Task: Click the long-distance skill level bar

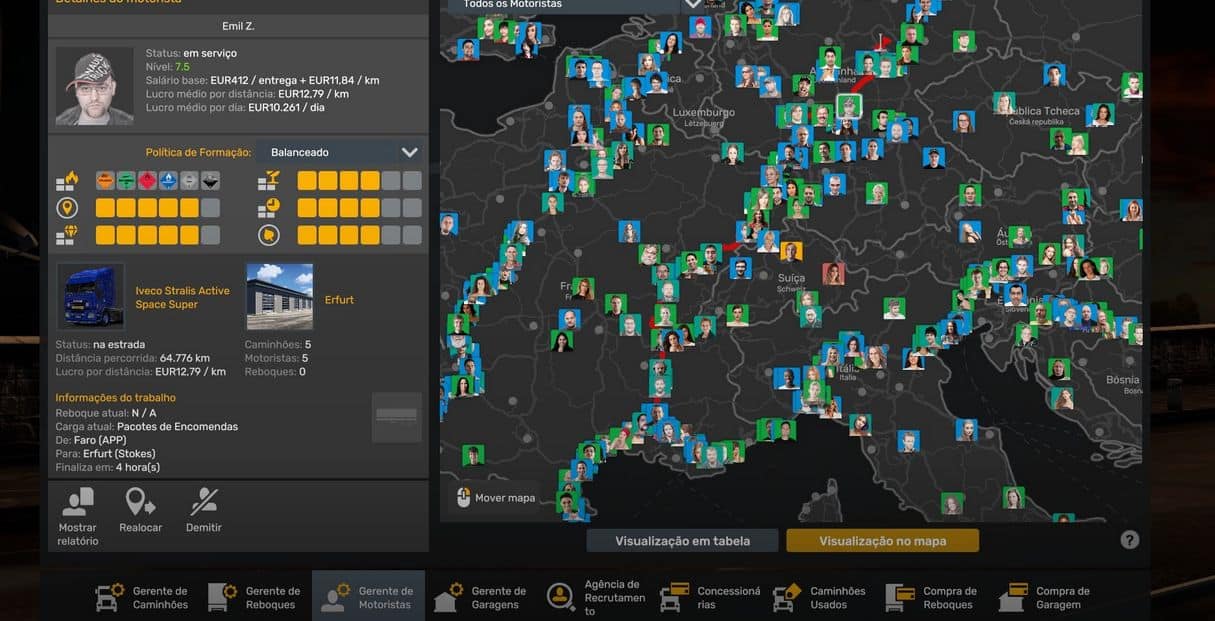Action: click(x=157, y=208)
